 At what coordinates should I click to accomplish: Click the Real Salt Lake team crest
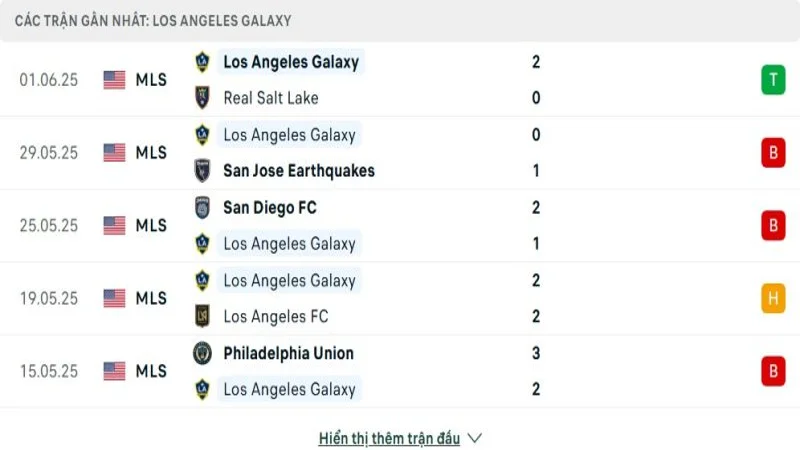(x=203, y=98)
